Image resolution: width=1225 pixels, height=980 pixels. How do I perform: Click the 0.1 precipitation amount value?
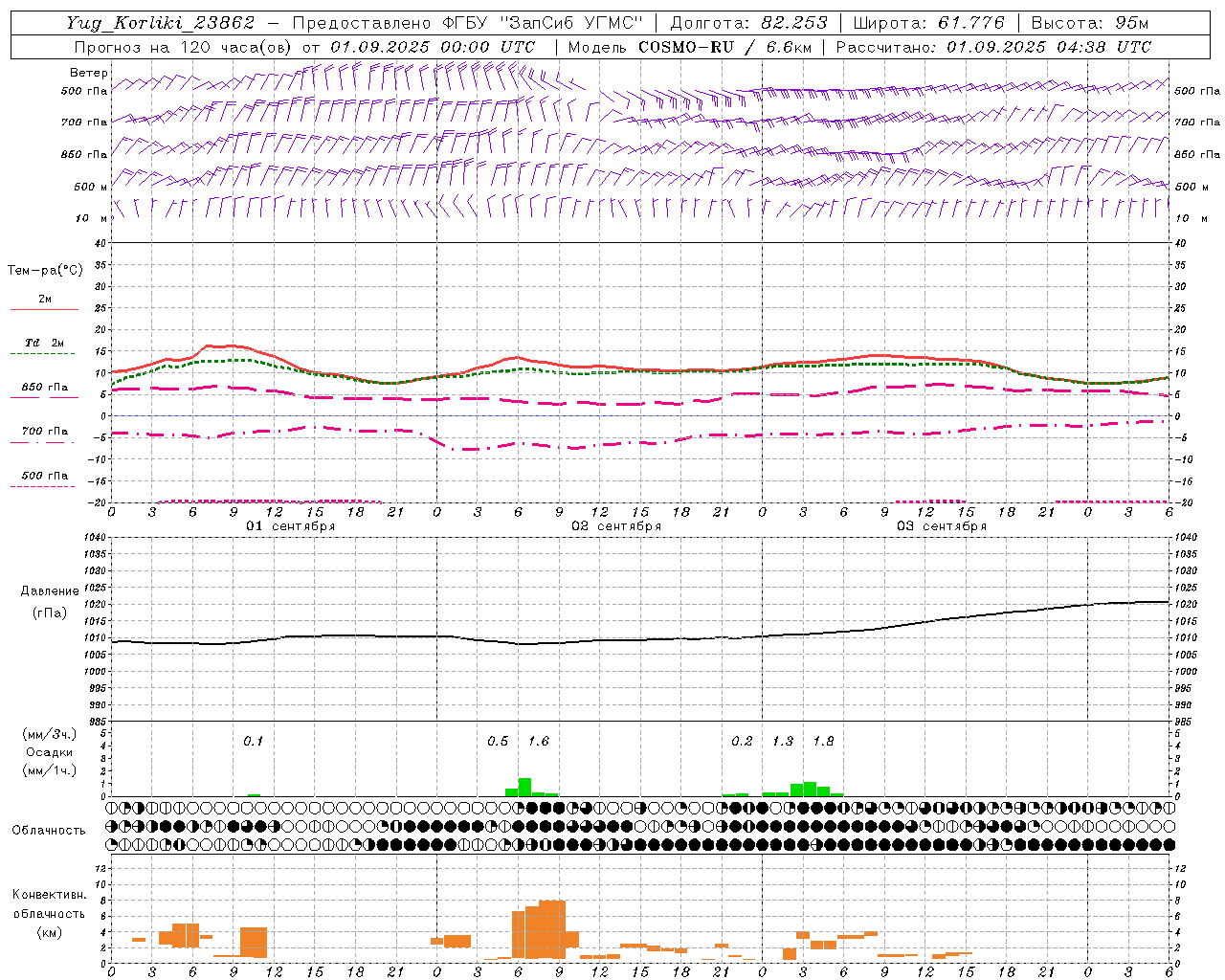[253, 741]
